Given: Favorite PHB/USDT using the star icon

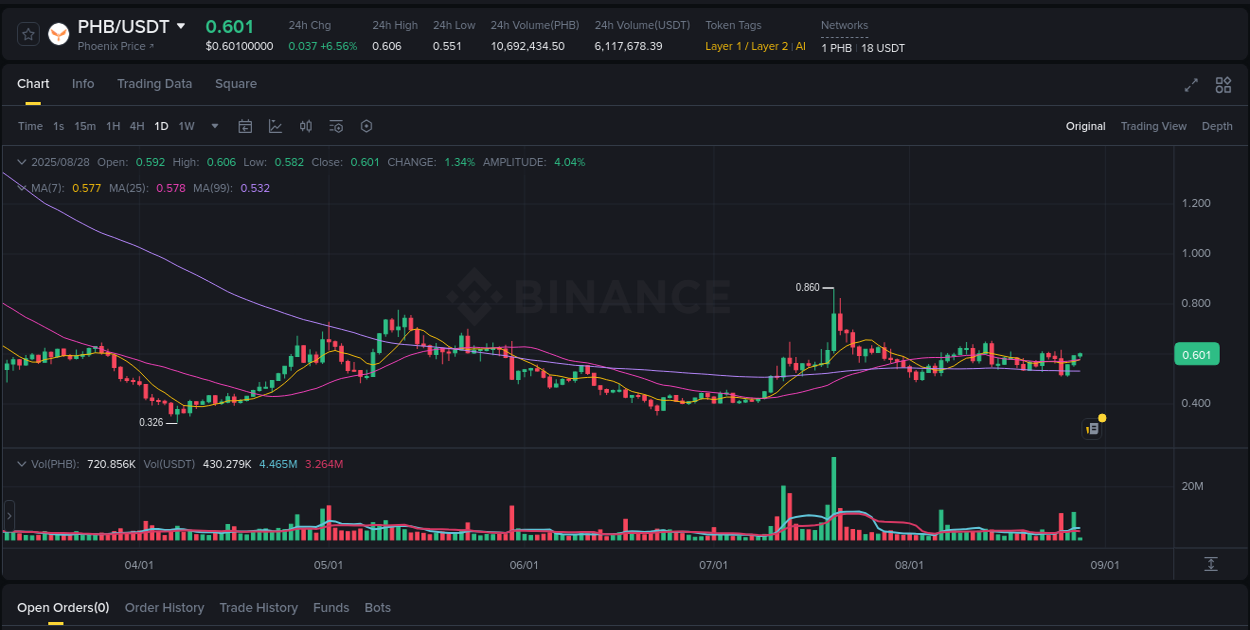Looking at the screenshot, I should [x=28, y=33].
